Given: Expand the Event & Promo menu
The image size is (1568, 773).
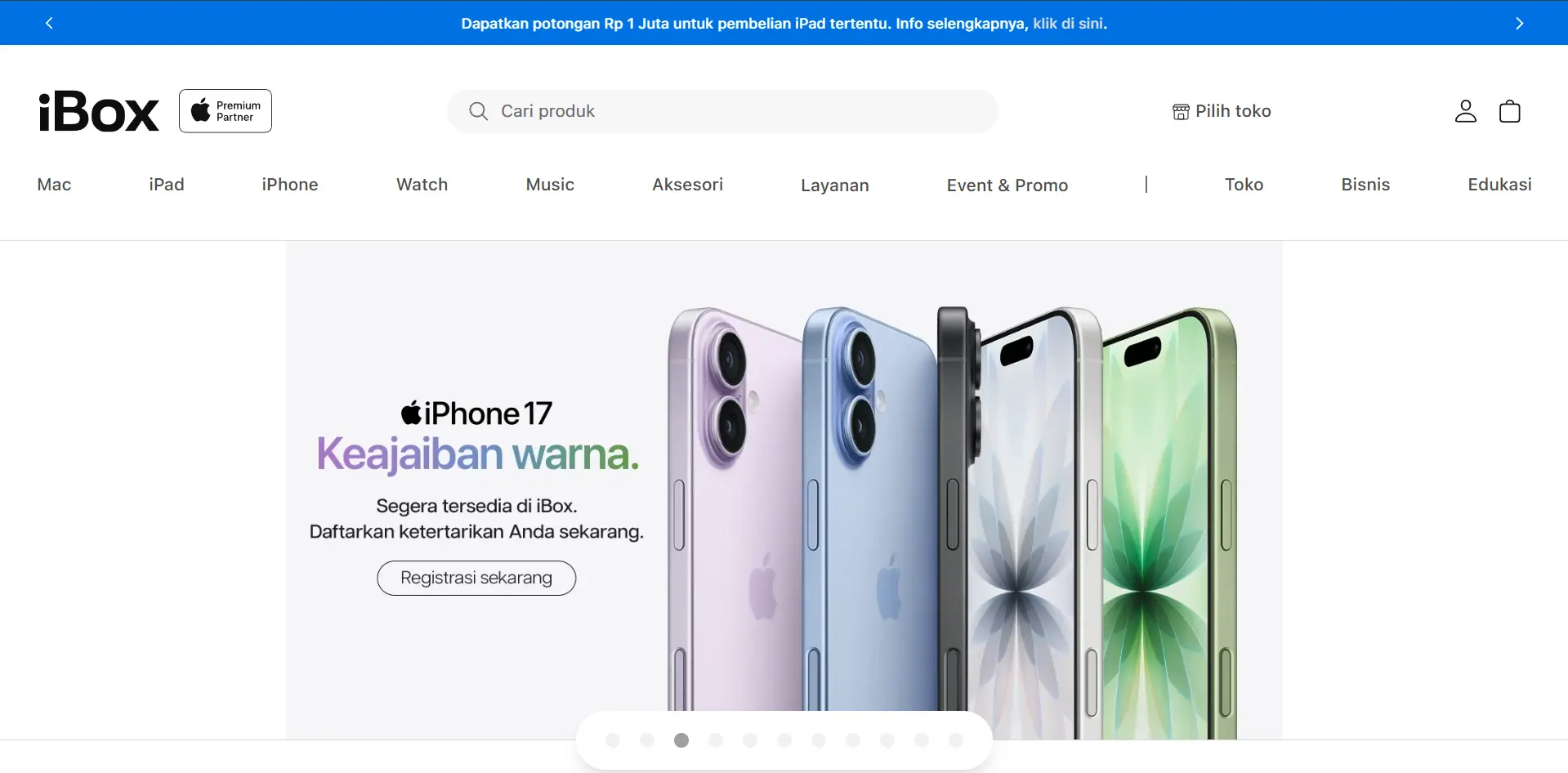Looking at the screenshot, I should (x=1007, y=185).
